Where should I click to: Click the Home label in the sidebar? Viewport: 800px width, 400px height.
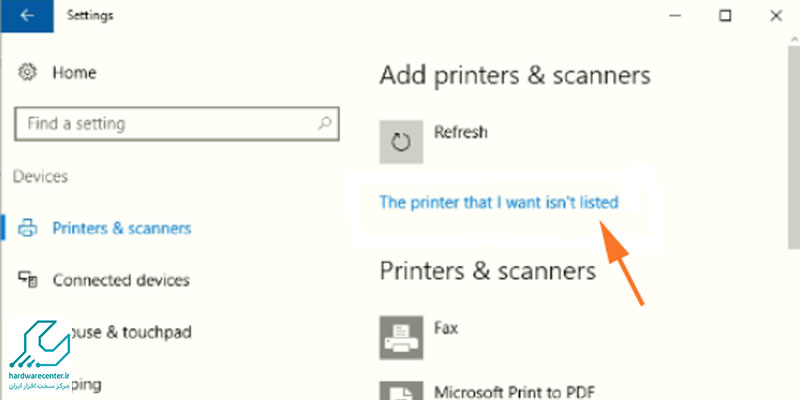(73, 73)
